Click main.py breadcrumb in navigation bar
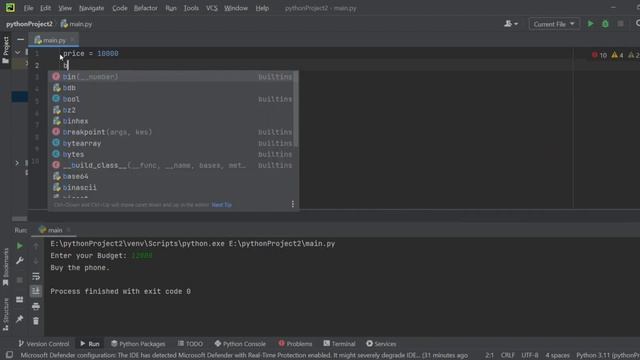This screenshot has width=640, height=360. point(76,24)
